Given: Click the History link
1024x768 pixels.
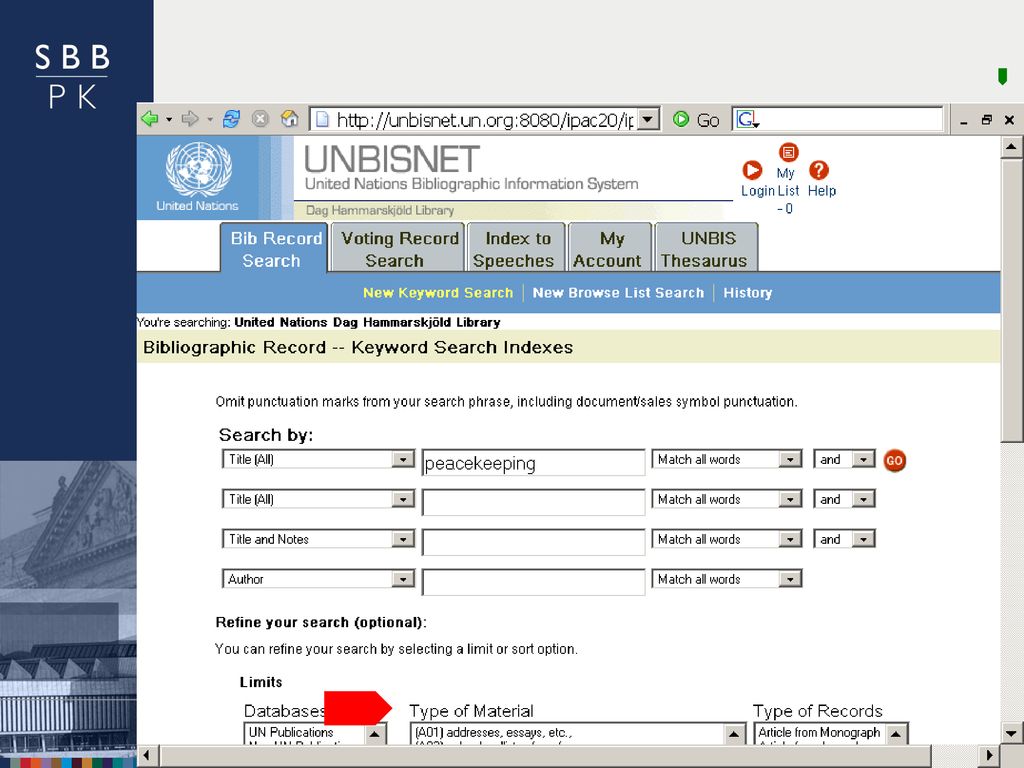Looking at the screenshot, I should click(748, 293).
